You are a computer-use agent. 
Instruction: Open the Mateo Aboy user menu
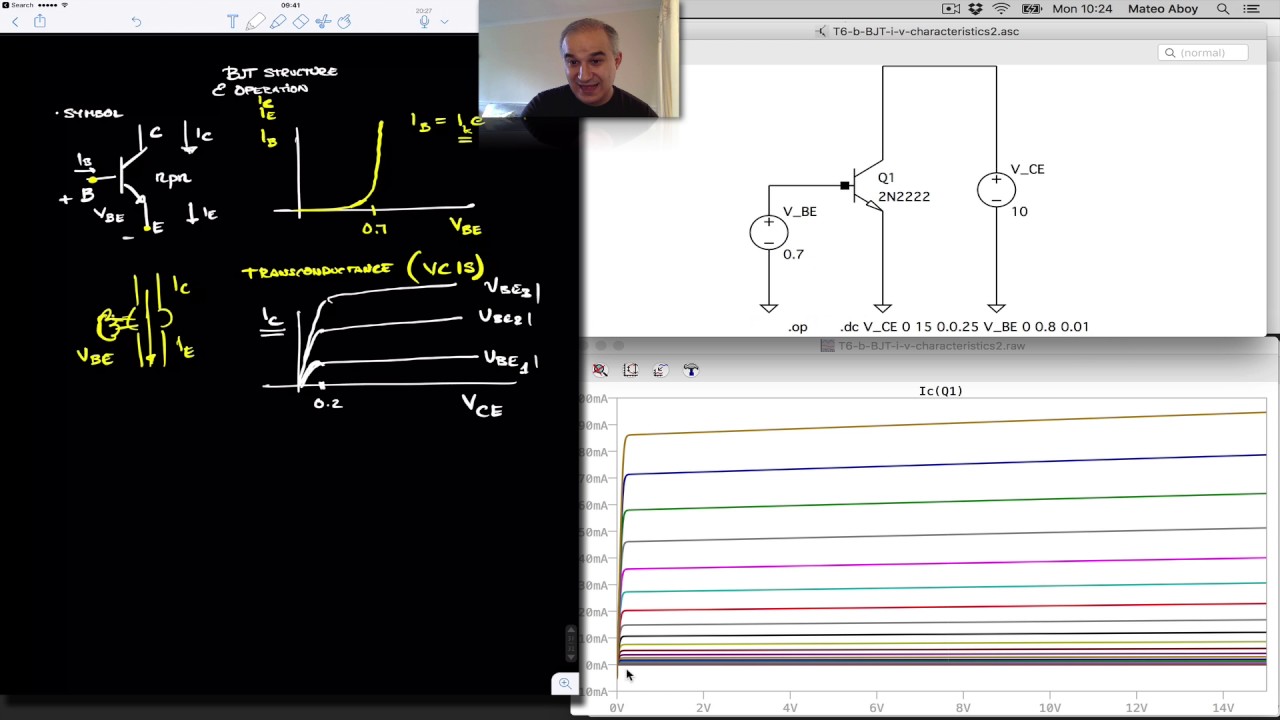pos(1163,9)
